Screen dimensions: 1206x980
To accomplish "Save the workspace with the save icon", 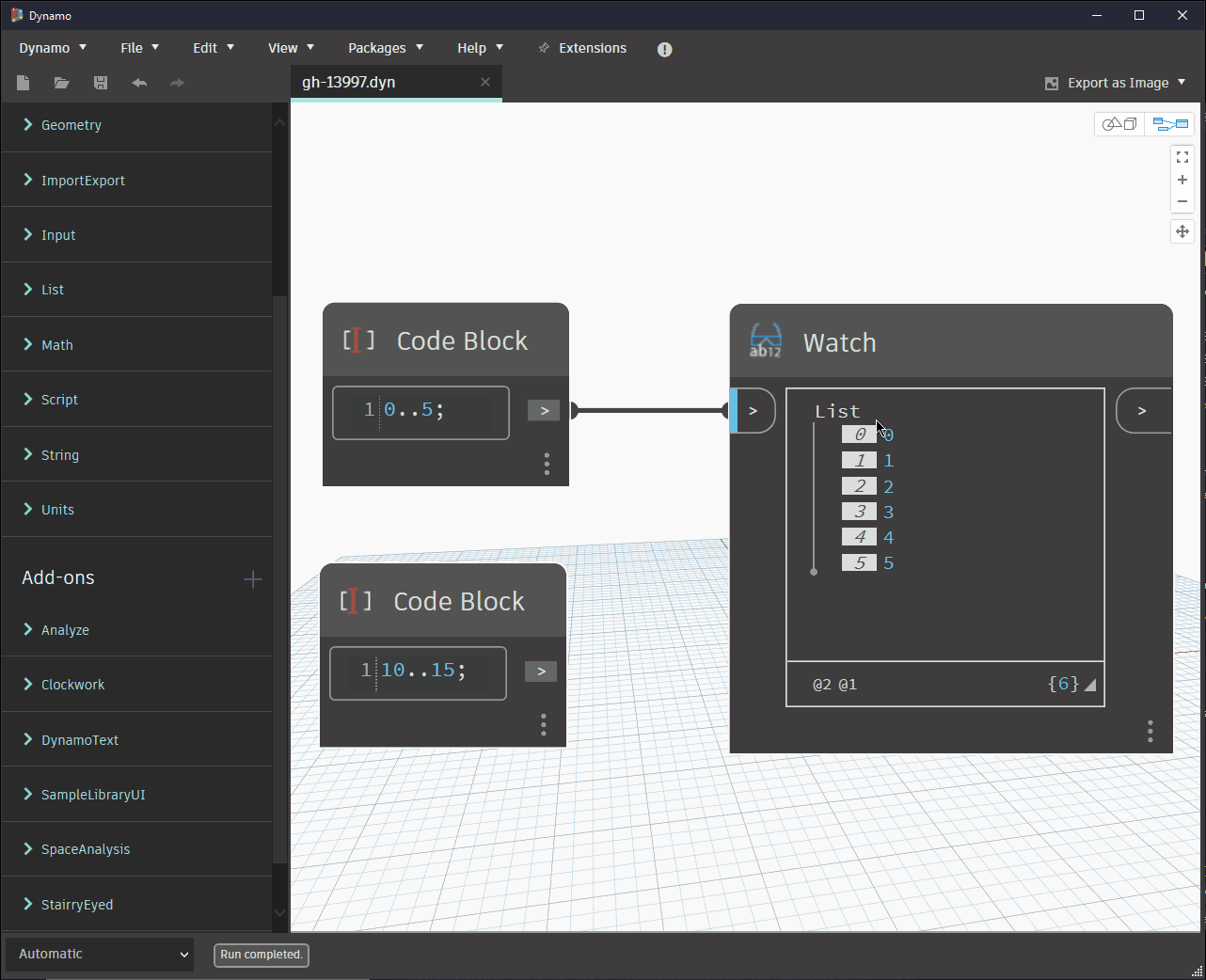I will 100,83.
